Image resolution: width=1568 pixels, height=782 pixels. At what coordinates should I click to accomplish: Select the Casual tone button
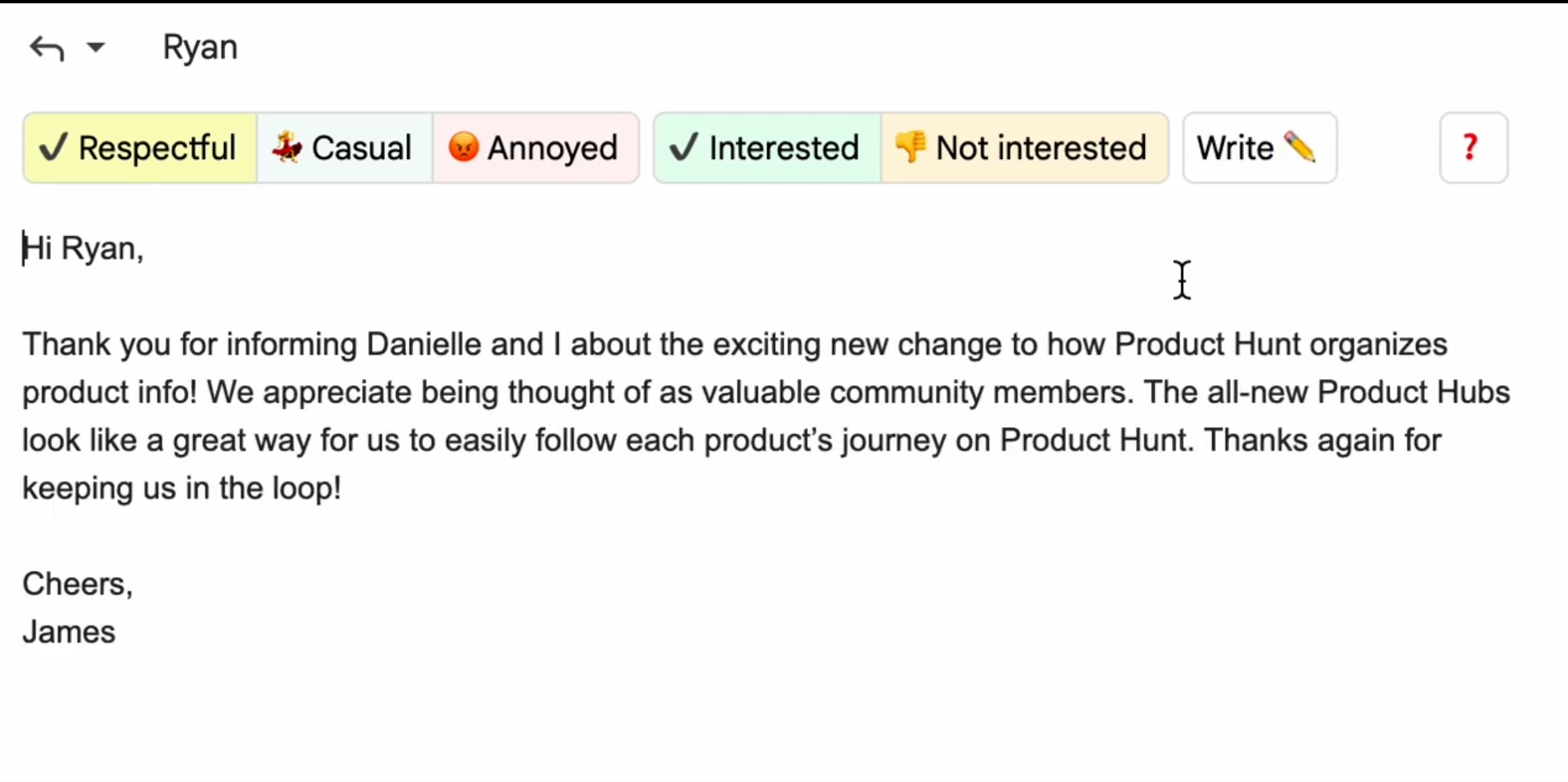(345, 148)
